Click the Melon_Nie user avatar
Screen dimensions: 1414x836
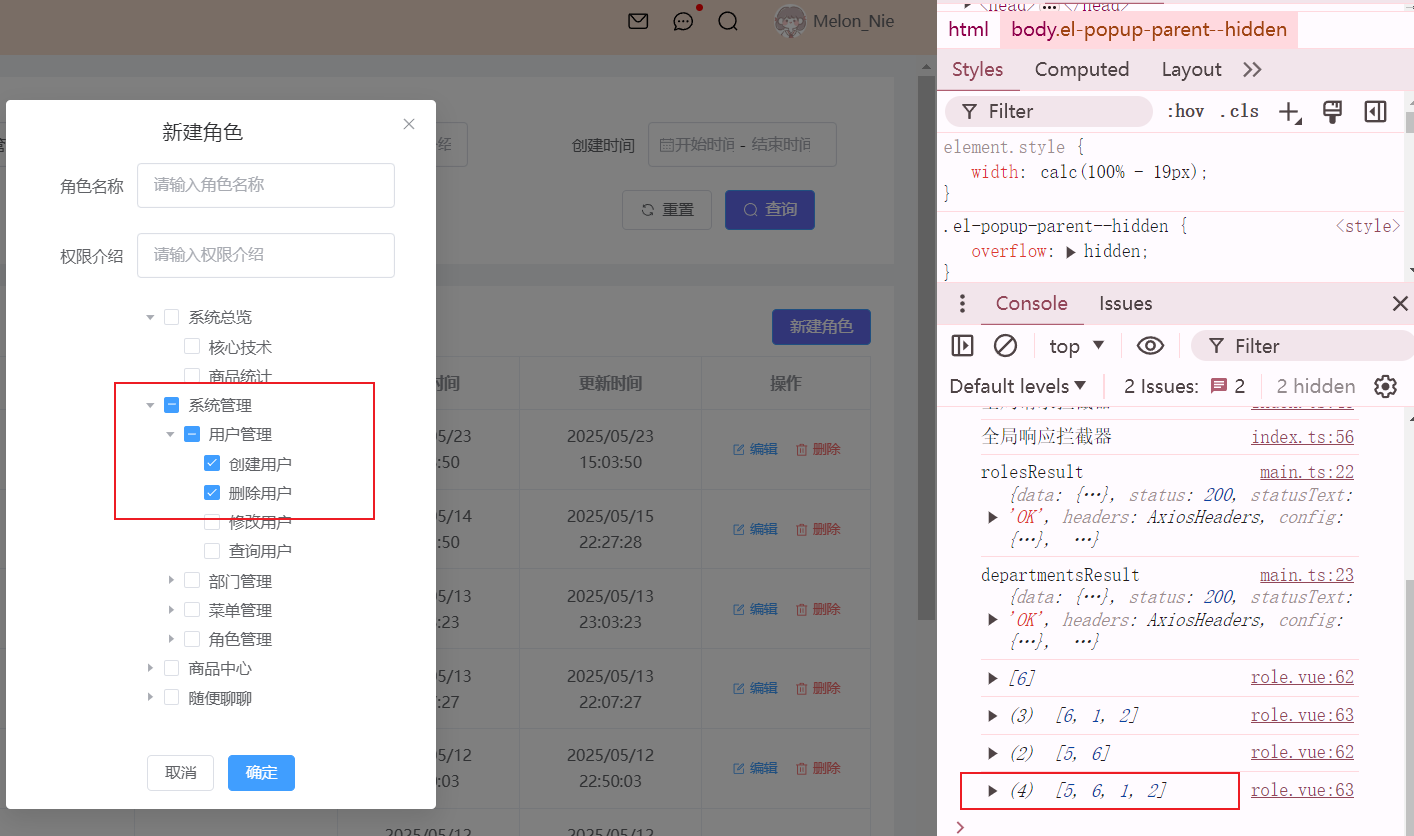tap(791, 22)
